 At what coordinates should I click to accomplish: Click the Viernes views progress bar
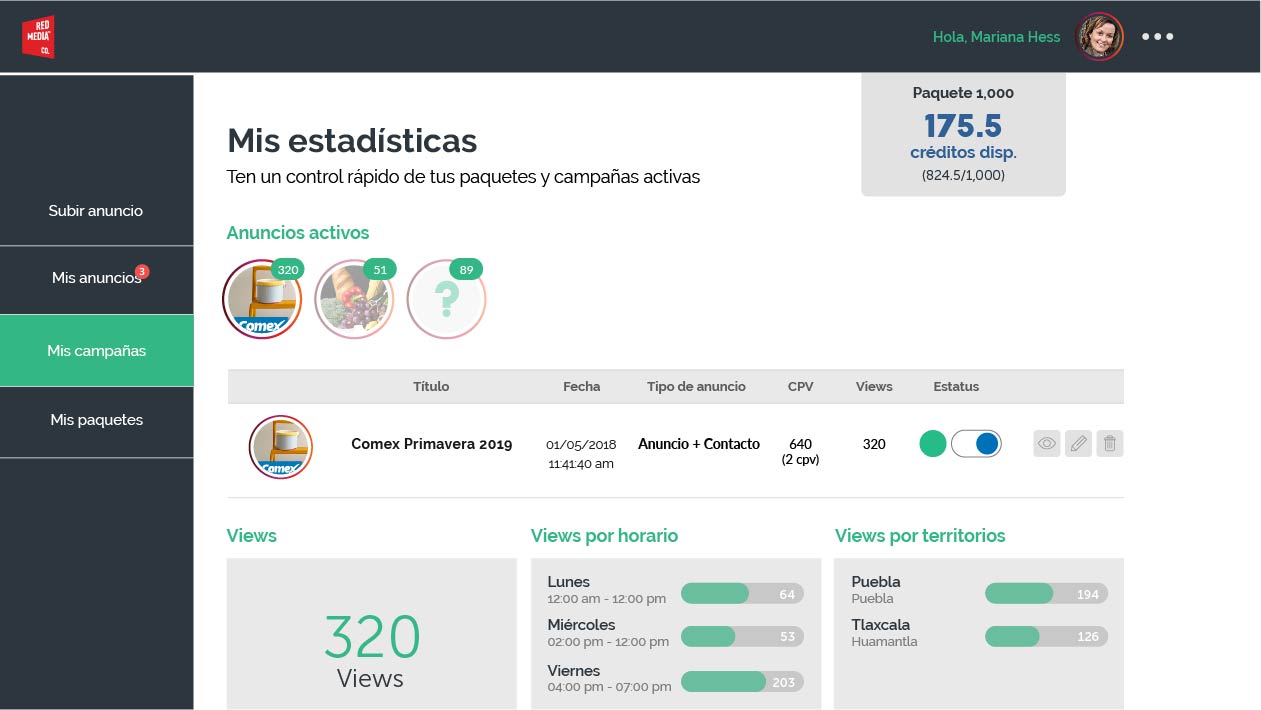pos(741,682)
